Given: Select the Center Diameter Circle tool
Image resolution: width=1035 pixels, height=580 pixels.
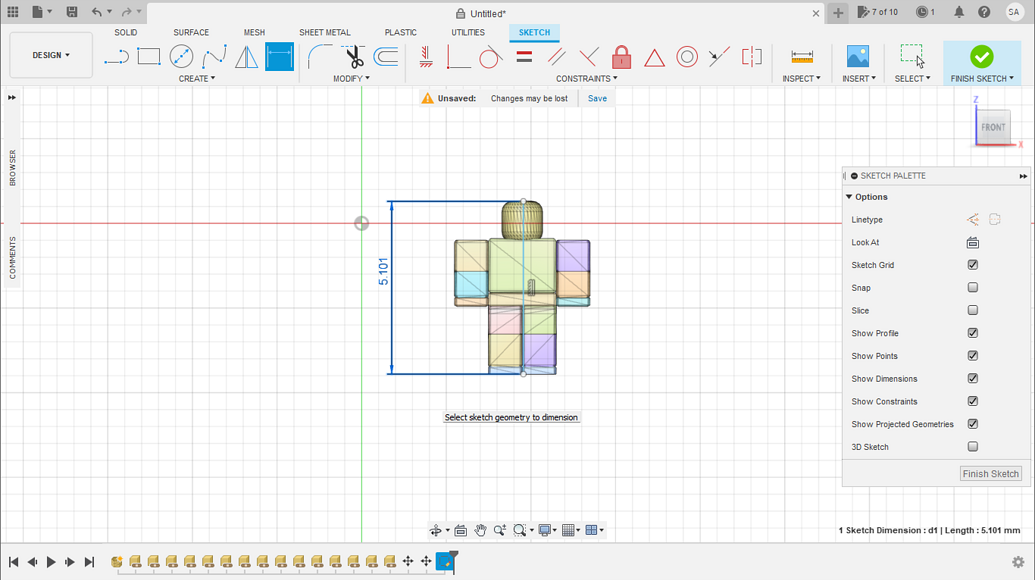Looking at the screenshot, I should pos(181,57).
